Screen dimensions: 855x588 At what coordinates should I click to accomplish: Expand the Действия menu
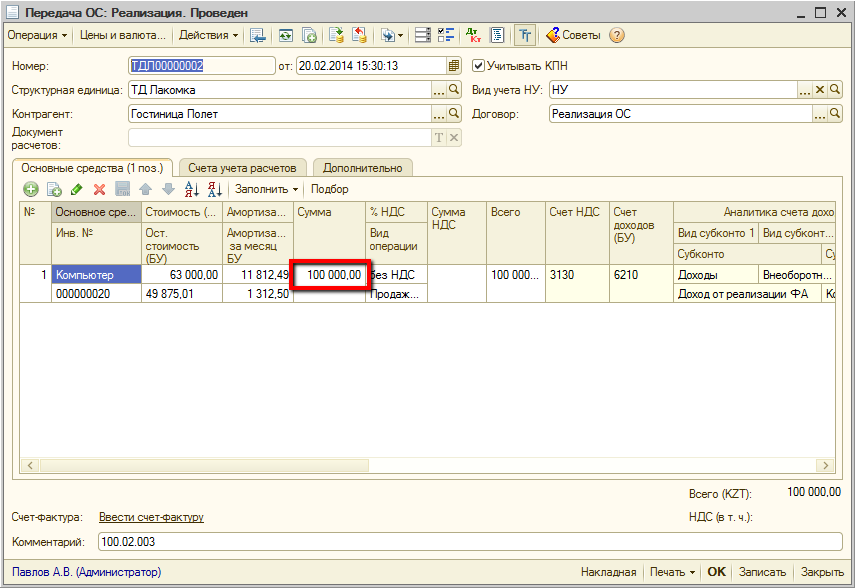click(x=209, y=35)
